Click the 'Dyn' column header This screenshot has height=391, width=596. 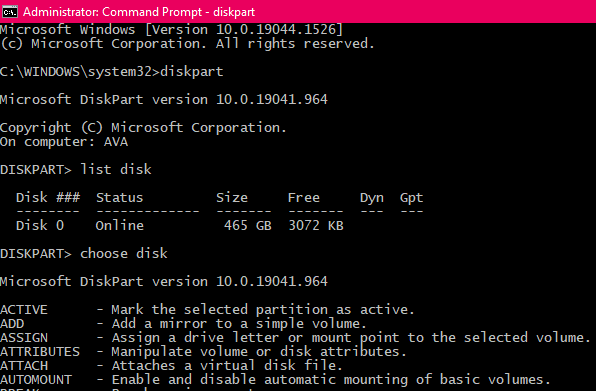pos(372,198)
